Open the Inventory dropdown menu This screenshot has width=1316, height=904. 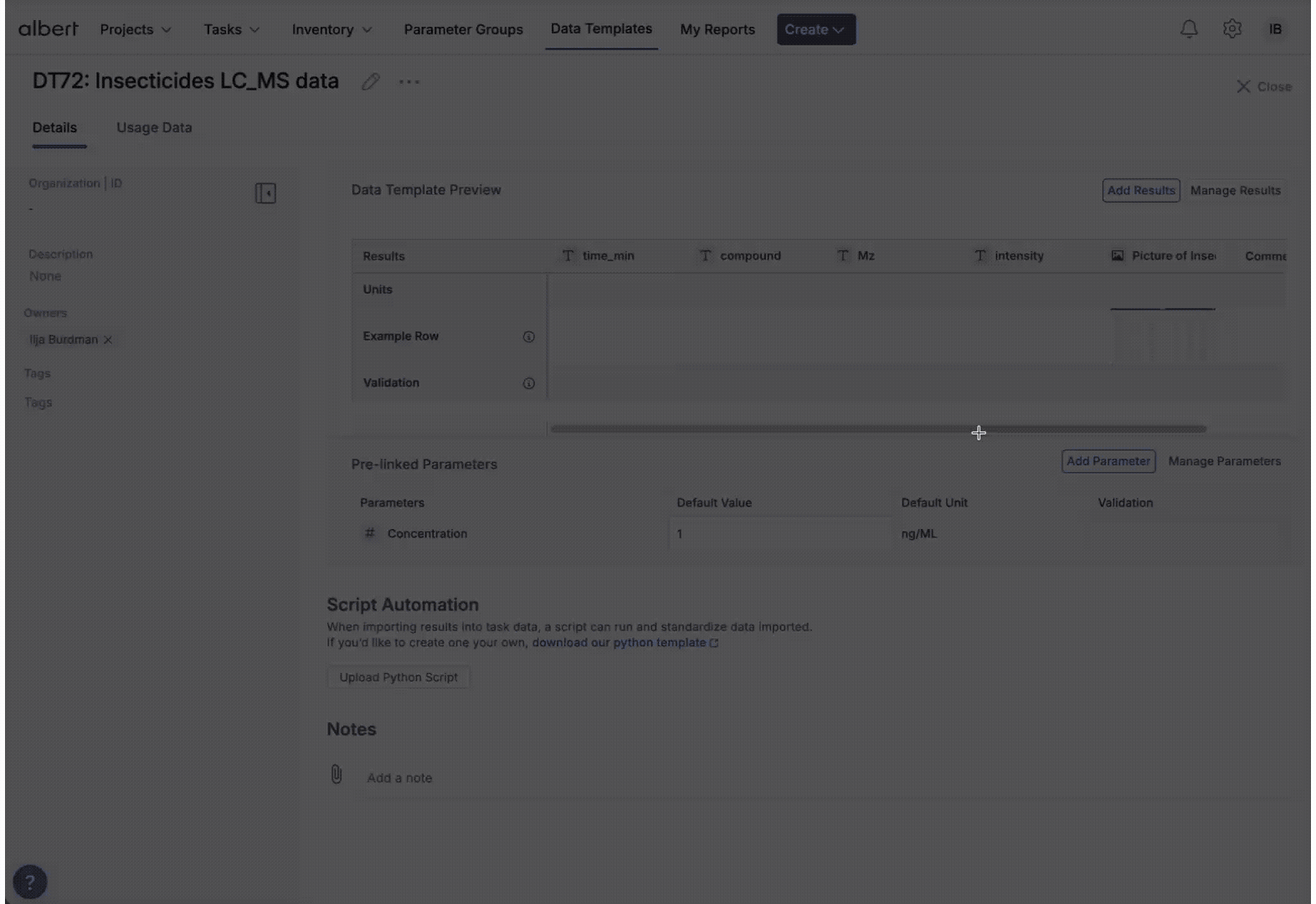coord(332,29)
